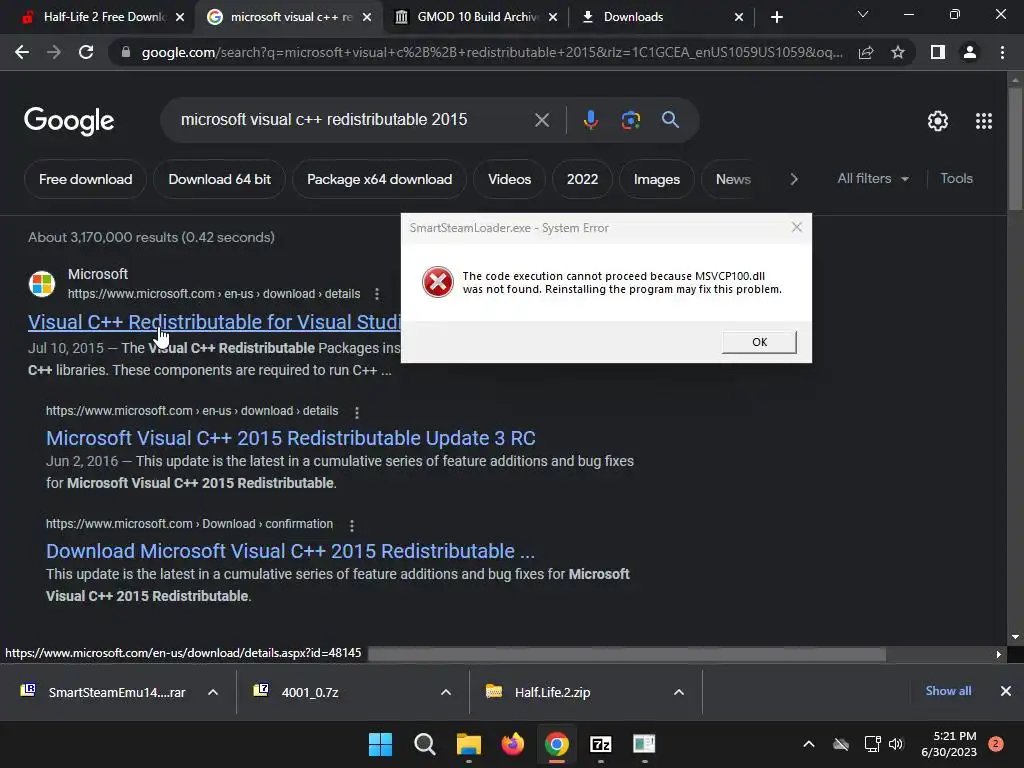Click the forward navigation arrow

54,52
